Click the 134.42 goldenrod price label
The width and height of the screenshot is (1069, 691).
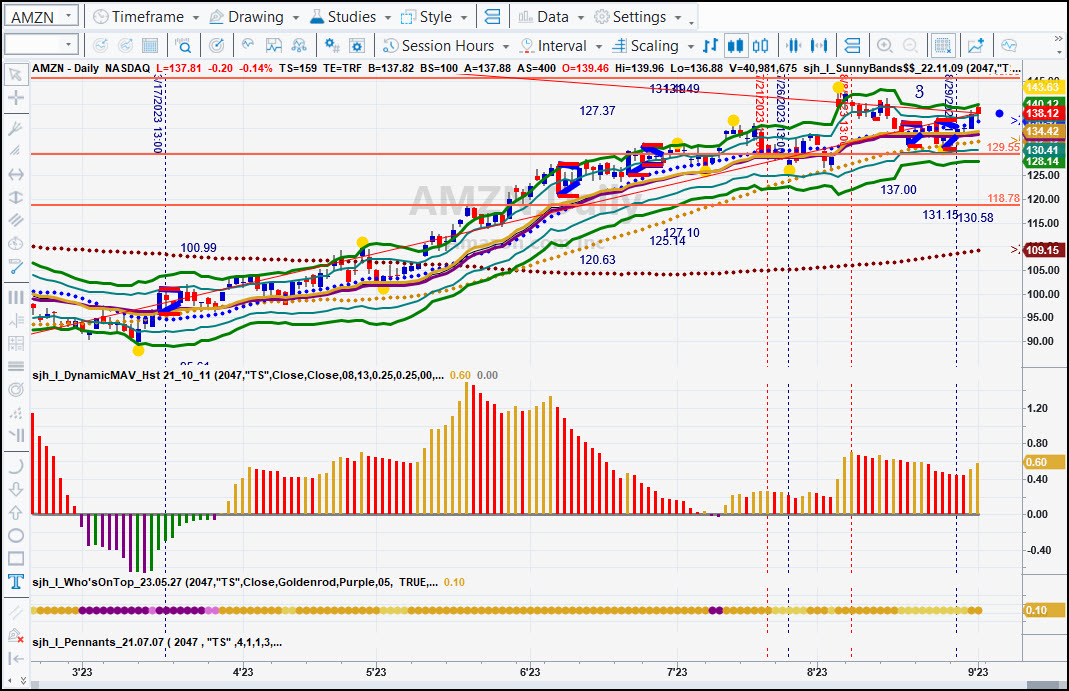1042,132
